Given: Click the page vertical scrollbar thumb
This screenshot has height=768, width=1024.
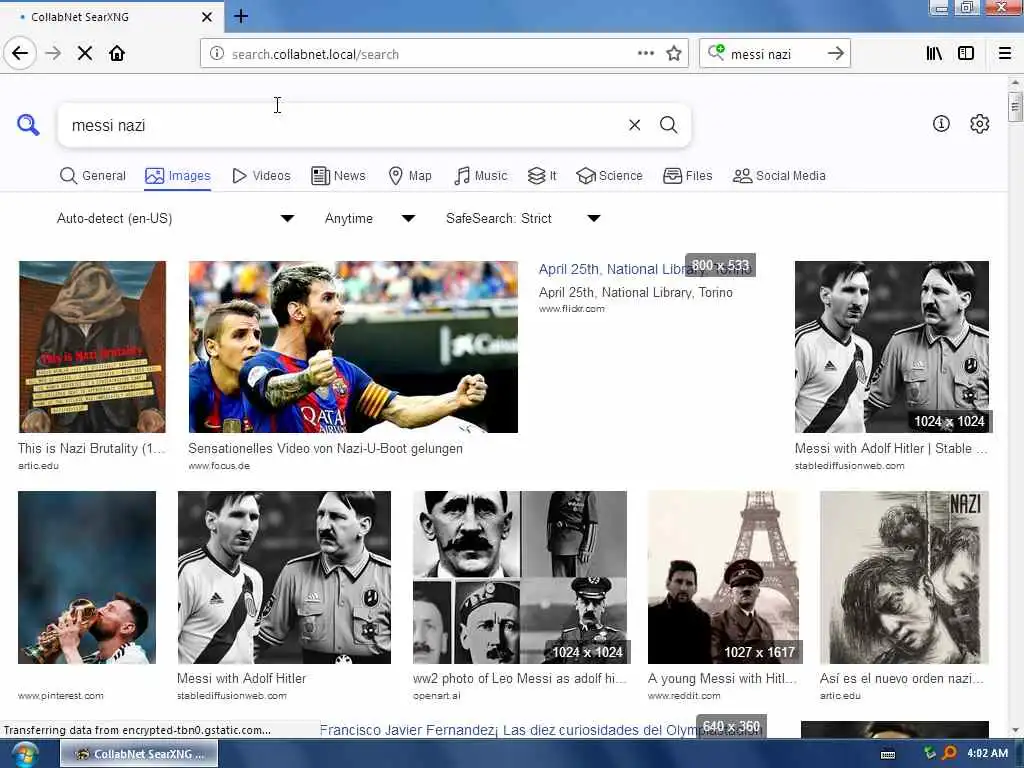Looking at the screenshot, I should pos(1014,106).
